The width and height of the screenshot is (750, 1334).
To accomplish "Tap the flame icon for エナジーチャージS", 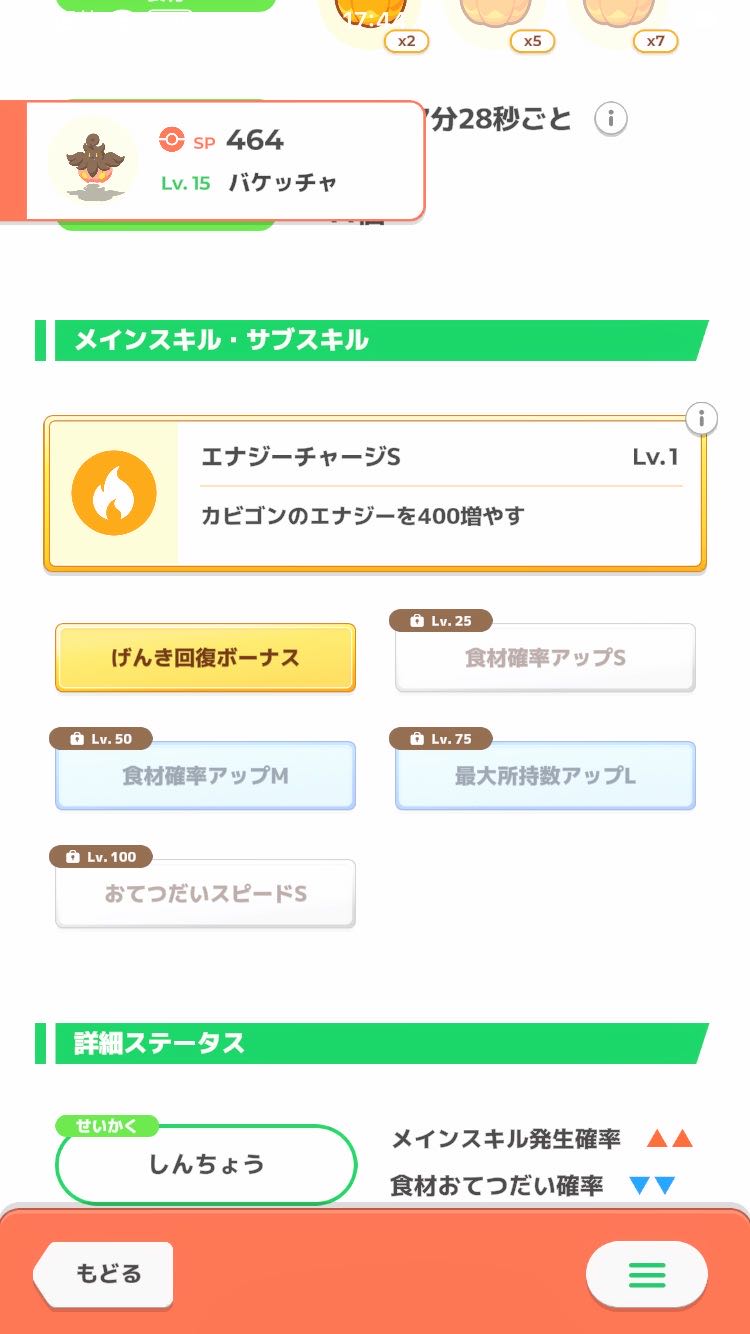I will (114, 493).
